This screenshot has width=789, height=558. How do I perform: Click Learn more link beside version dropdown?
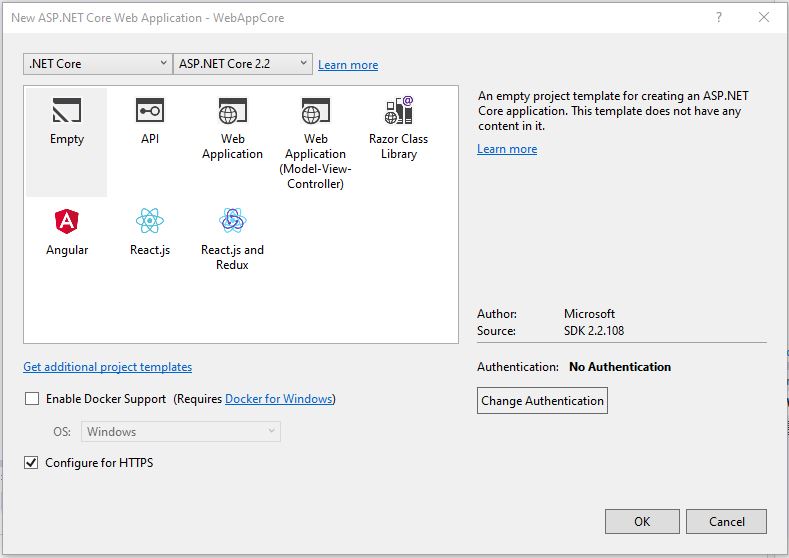348,65
